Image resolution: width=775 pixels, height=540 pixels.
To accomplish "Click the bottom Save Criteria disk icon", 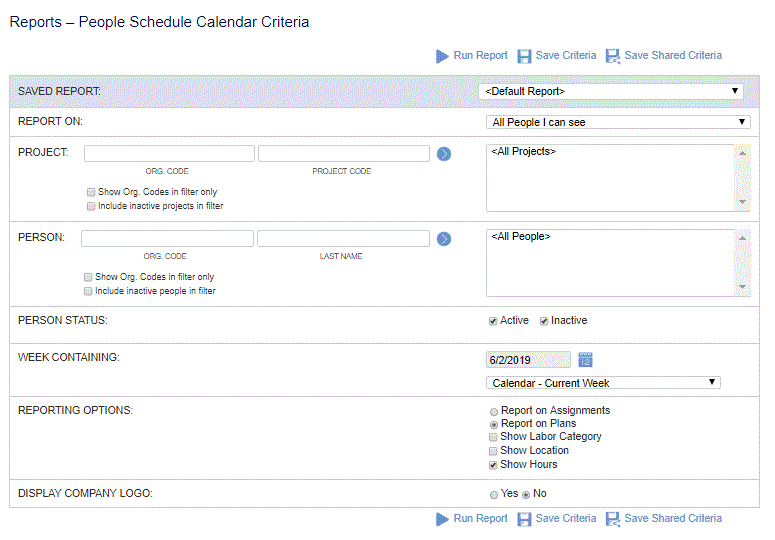I will 525,519.
